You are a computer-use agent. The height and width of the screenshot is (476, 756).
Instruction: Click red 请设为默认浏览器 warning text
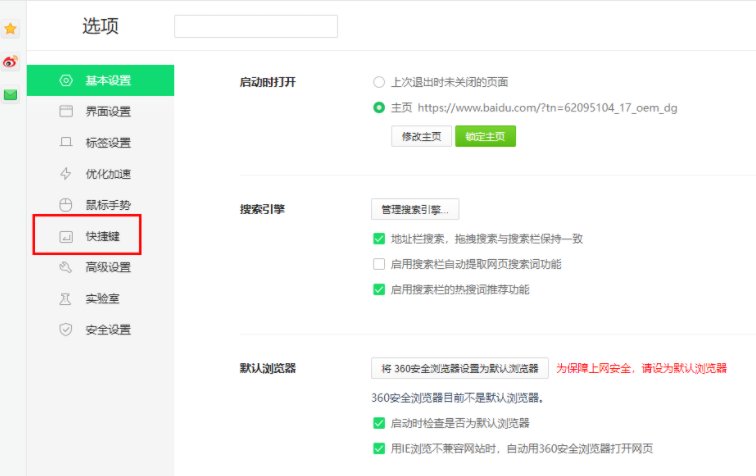coord(641,368)
